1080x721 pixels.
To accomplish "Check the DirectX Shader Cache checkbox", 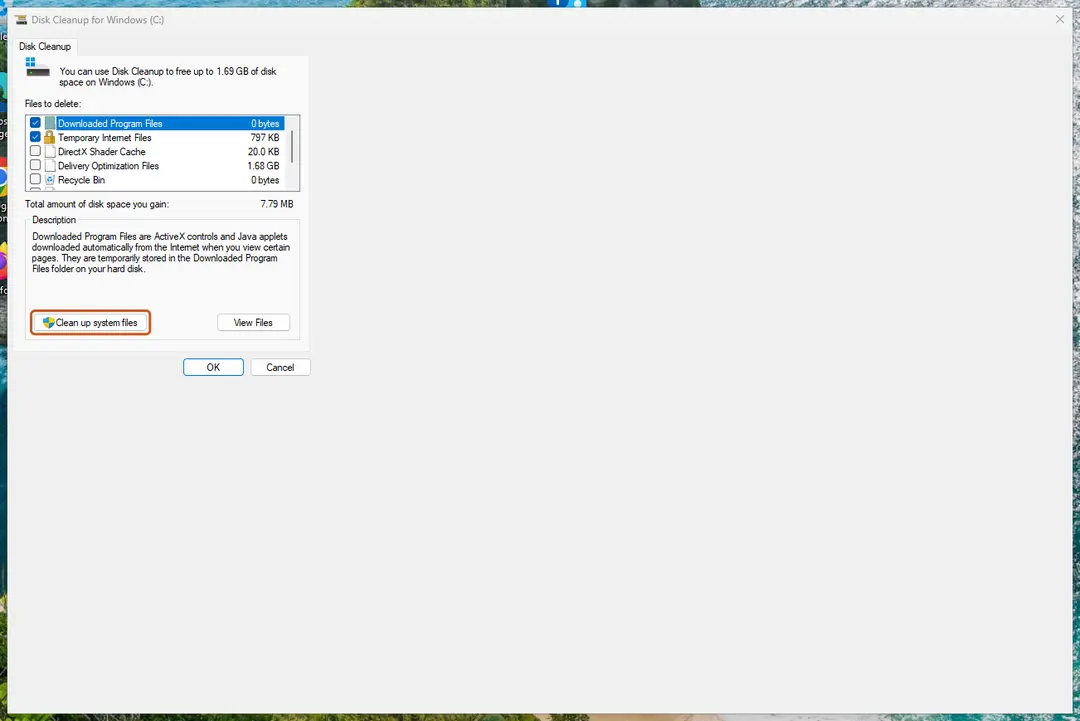I will pos(35,151).
